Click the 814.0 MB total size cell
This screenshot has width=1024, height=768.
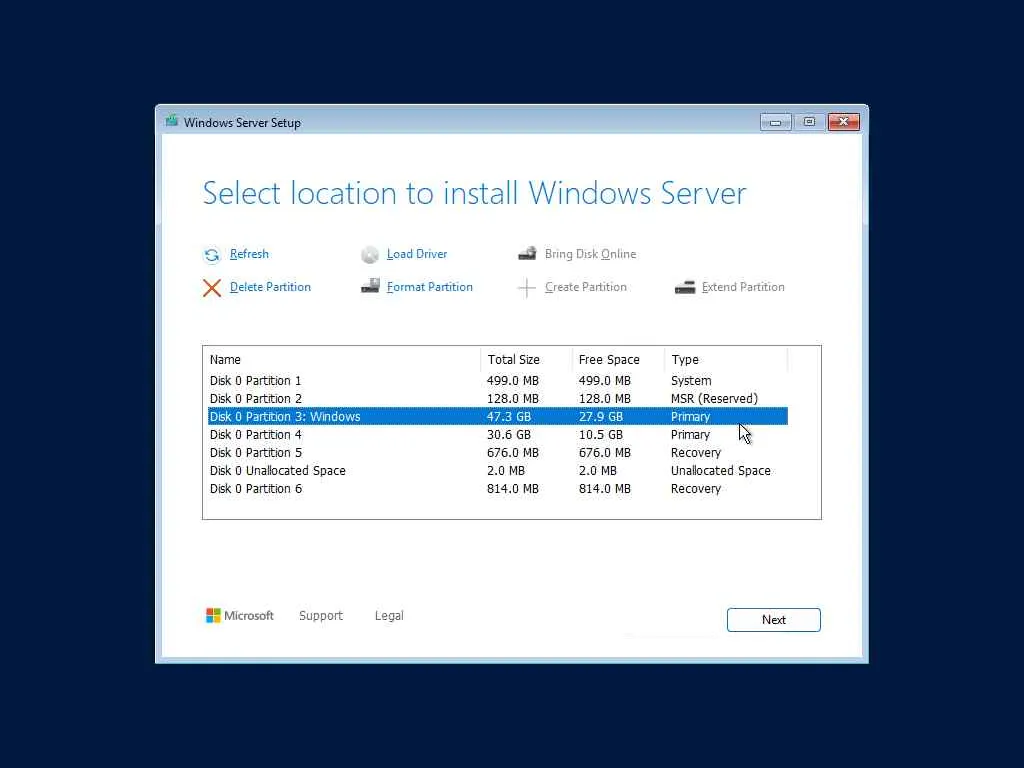(x=513, y=488)
